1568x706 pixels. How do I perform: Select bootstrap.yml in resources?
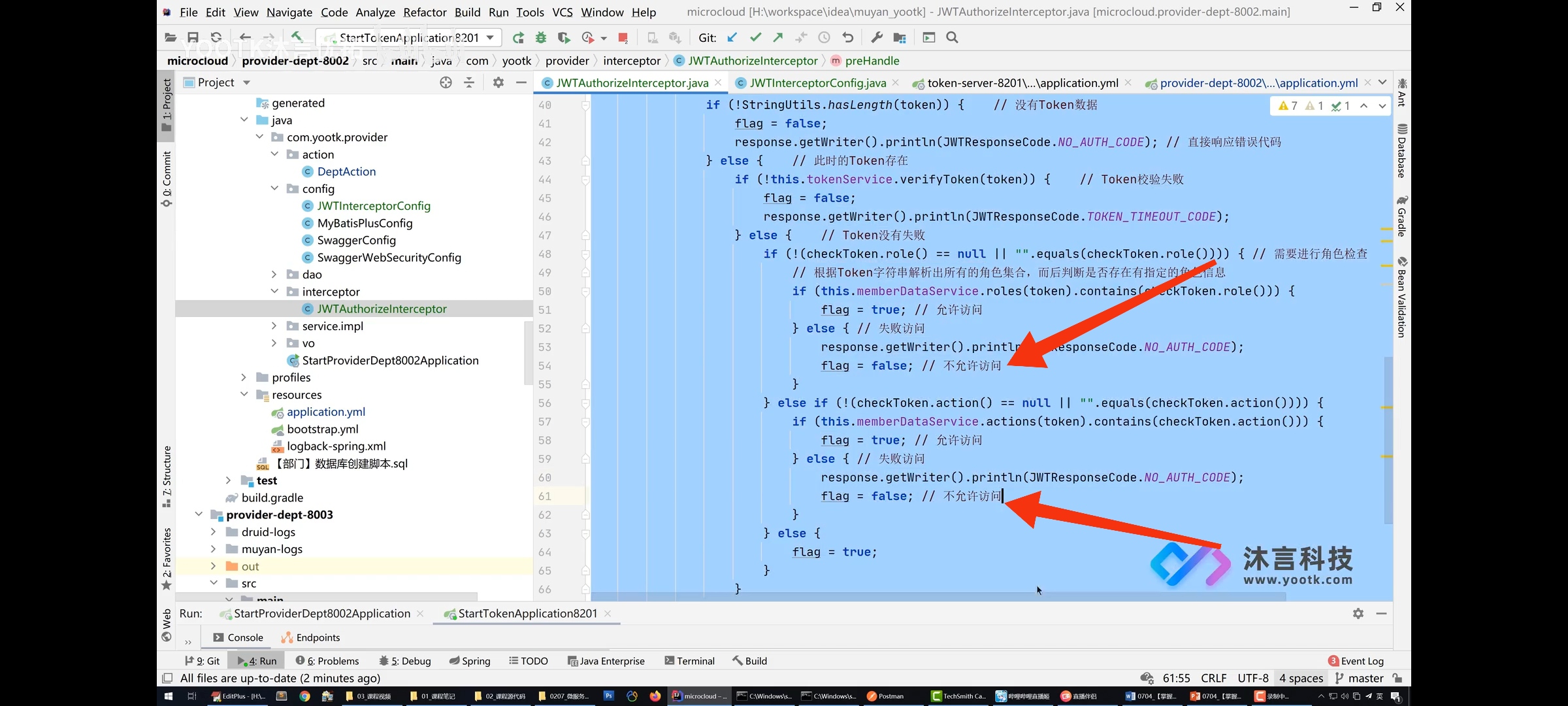click(x=322, y=429)
